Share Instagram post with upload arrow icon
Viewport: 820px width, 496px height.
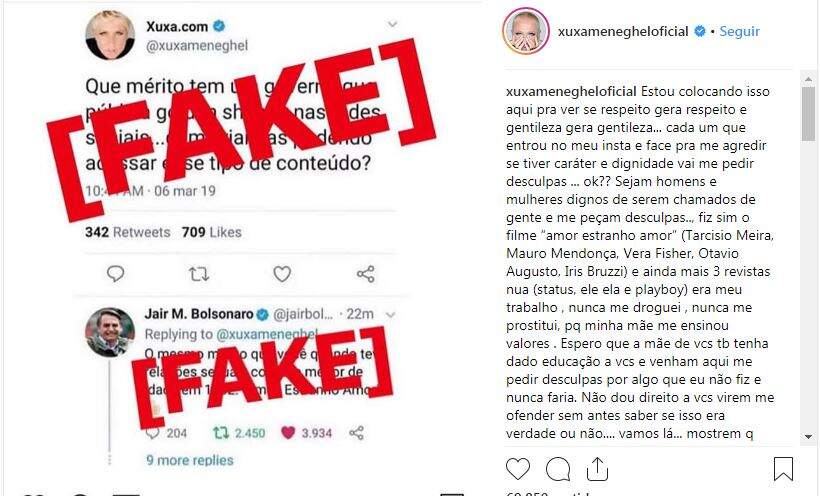click(597, 469)
